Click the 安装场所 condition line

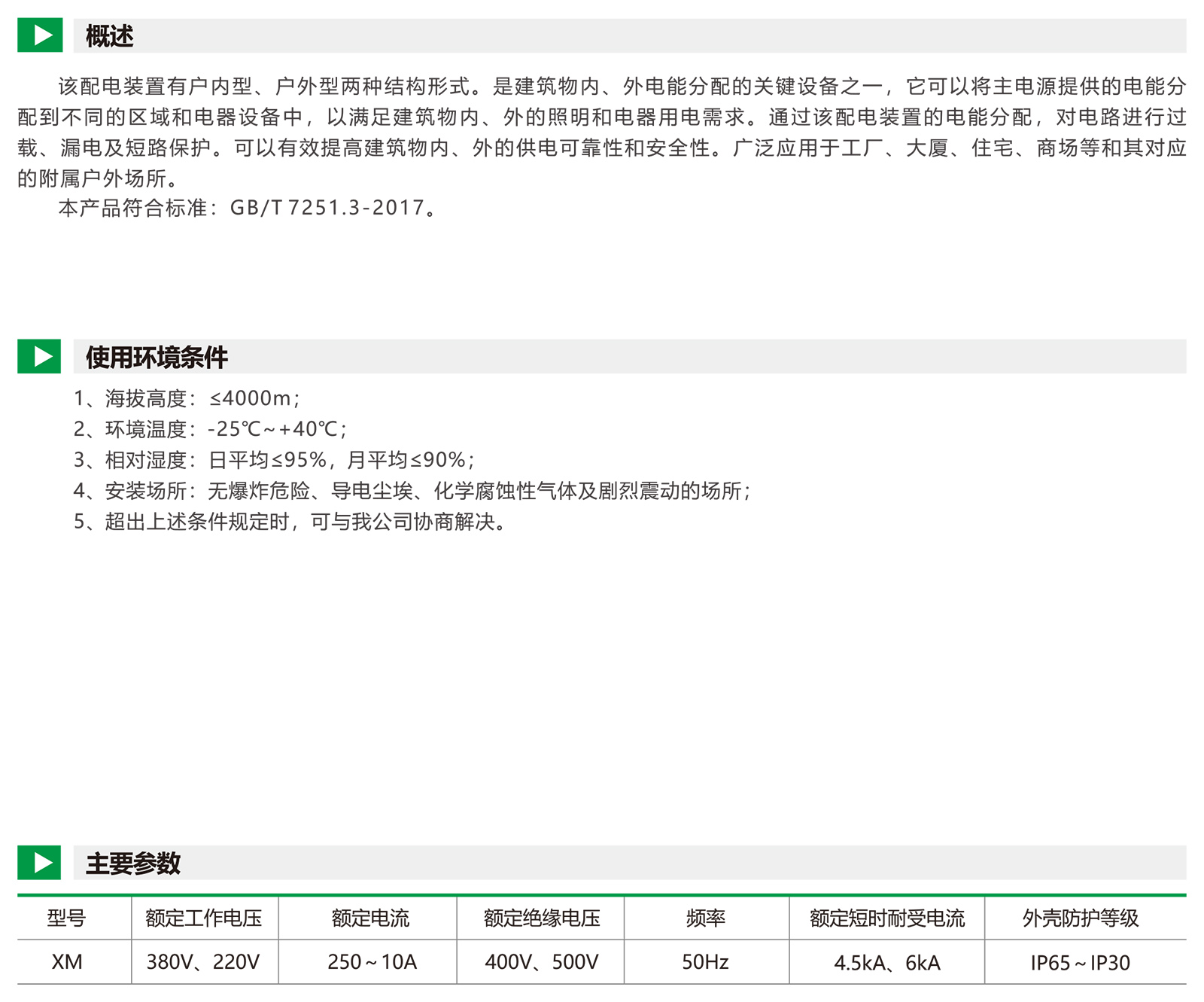click(x=412, y=491)
